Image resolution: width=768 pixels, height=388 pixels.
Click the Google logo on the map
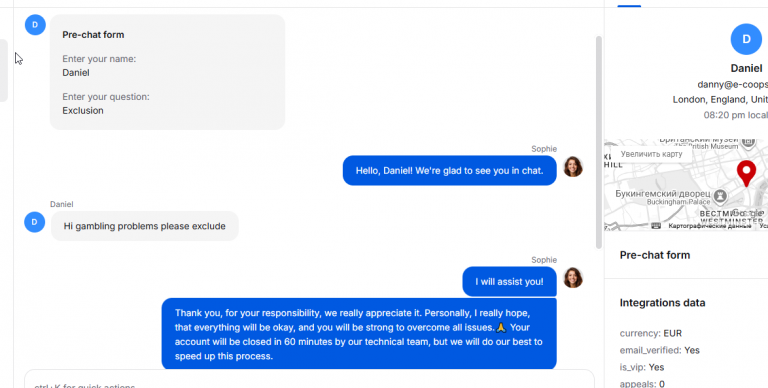pos(748,213)
